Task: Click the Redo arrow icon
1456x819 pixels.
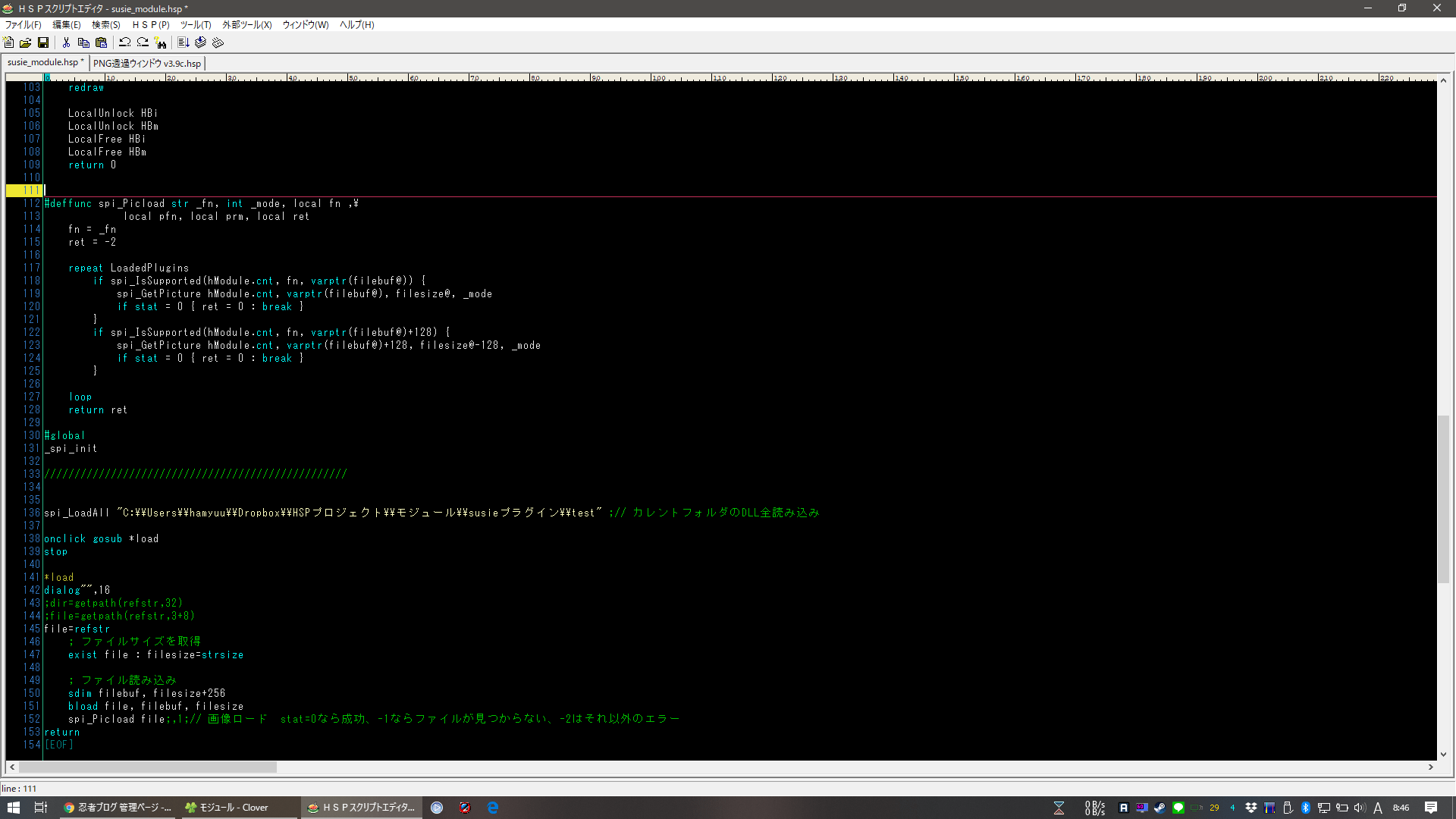Action: [143, 42]
